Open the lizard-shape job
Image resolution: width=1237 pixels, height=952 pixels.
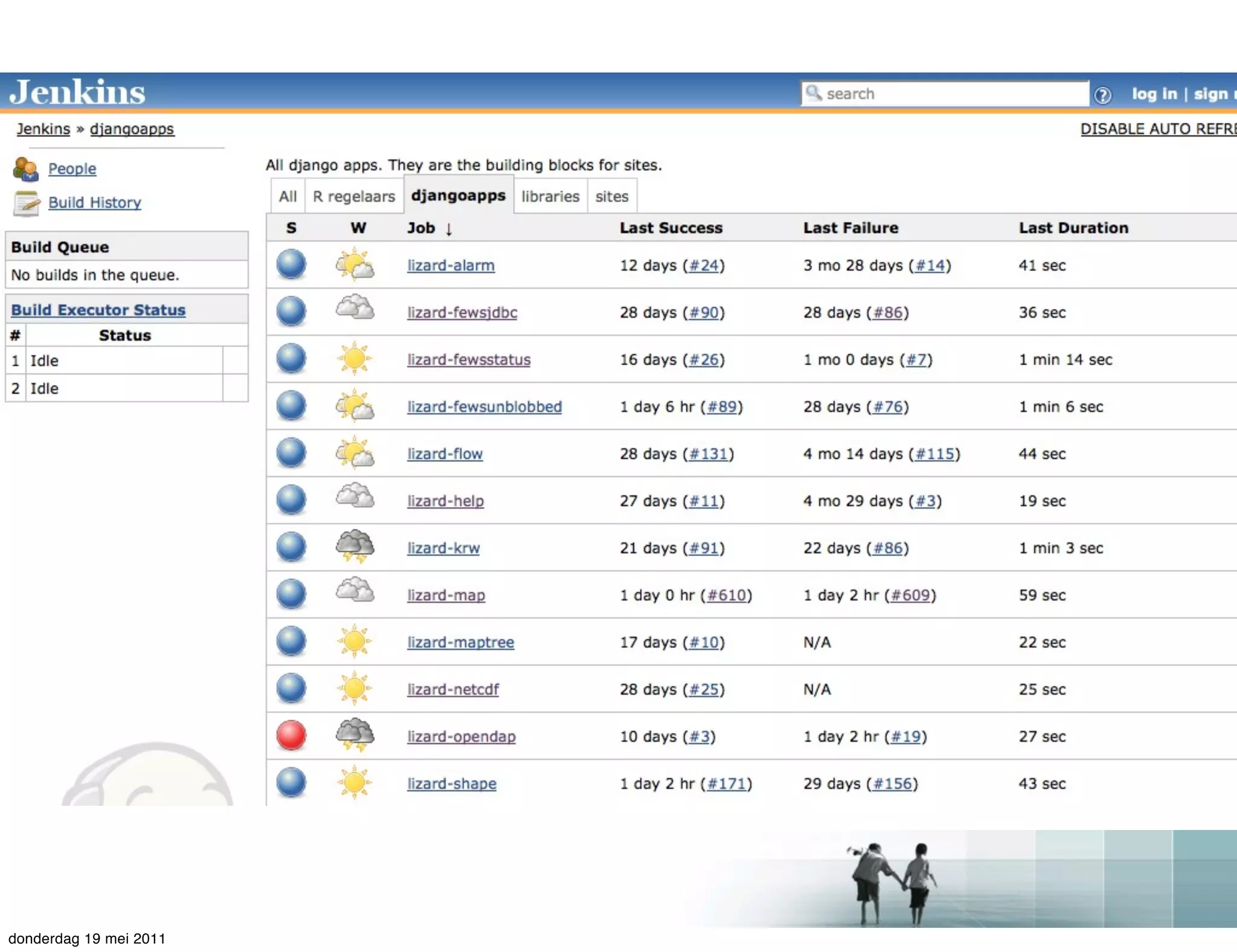[451, 783]
